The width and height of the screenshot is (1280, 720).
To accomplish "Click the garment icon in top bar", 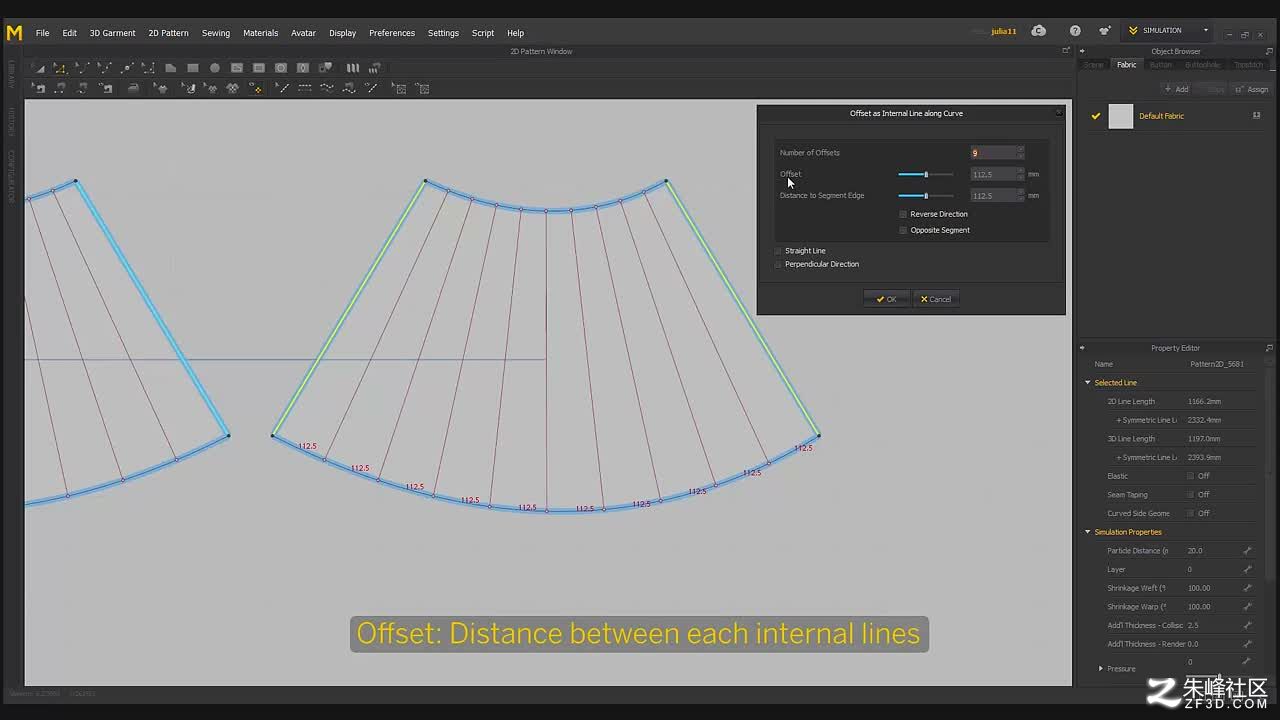I will tap(1104, 31).
